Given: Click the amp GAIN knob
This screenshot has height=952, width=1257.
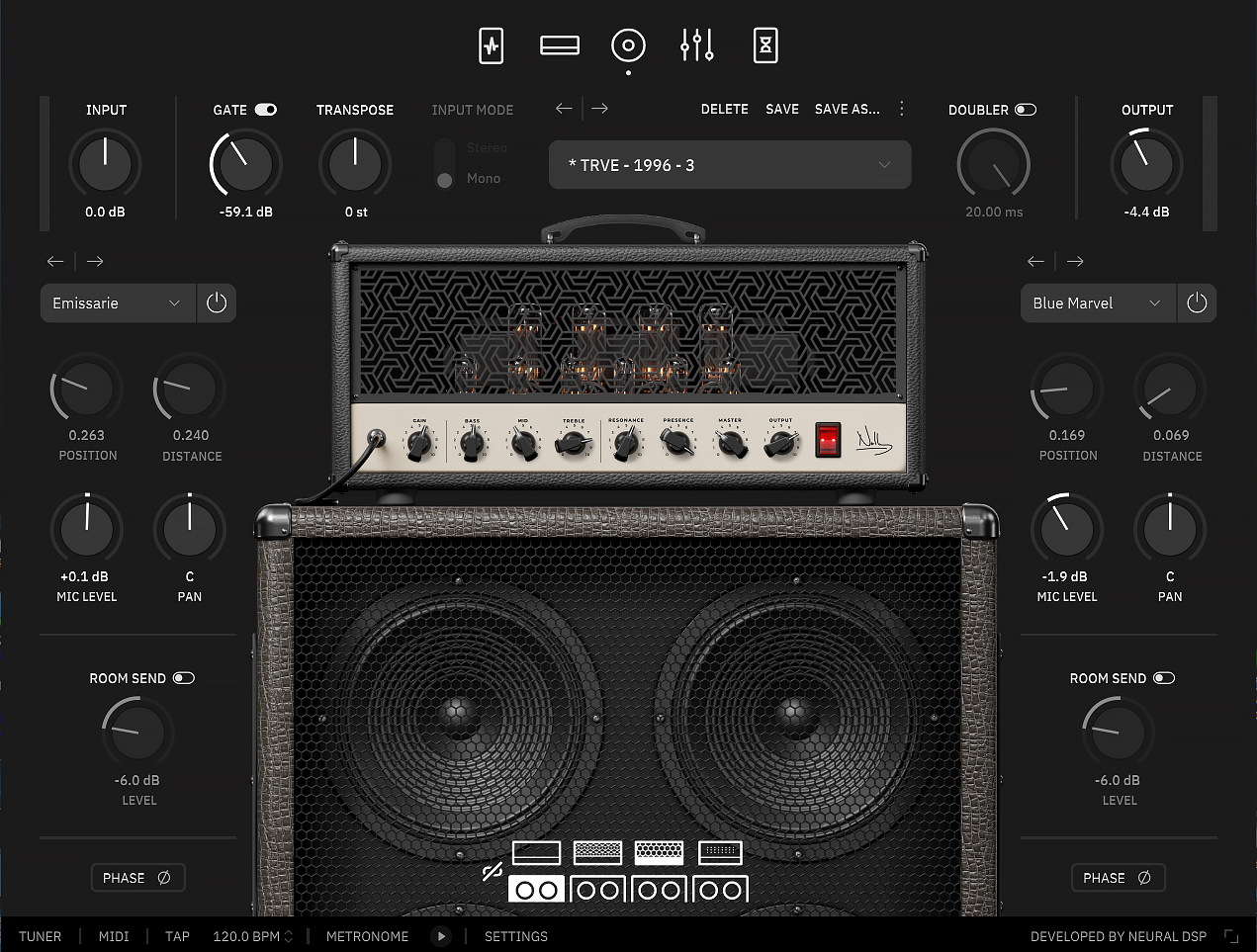Looking at the screenshot, I should click(419, 445).
